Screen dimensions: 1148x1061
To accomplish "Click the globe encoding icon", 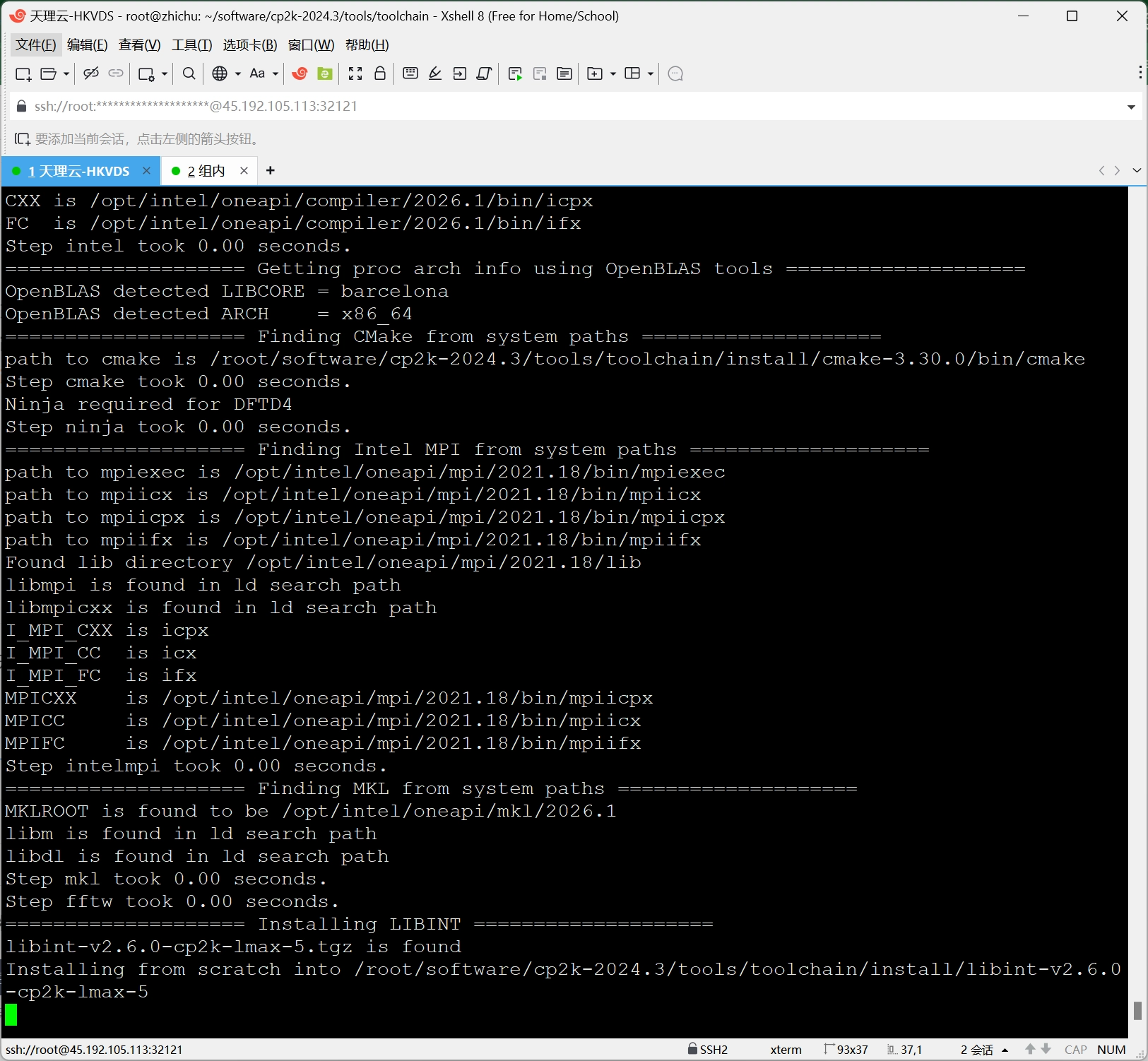I will 220,73.
